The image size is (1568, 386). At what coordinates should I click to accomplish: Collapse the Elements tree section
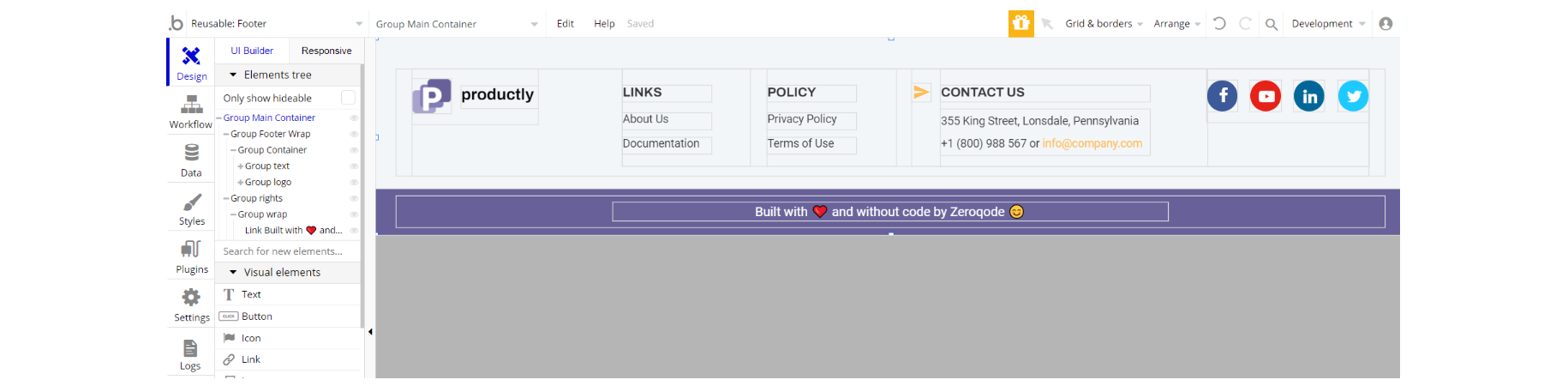coord(233,75)
